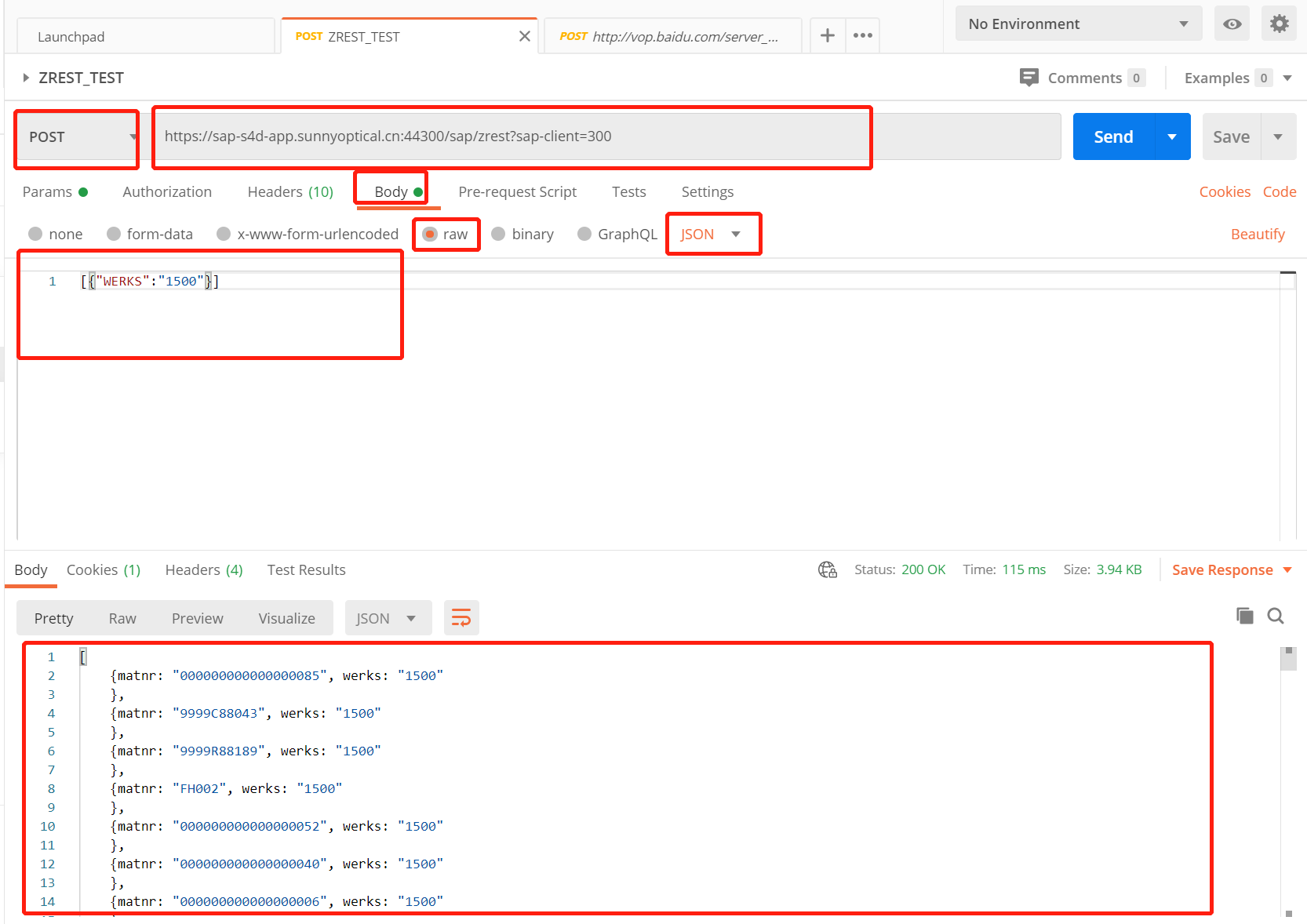Copy the response body using copy icon
The height and width of the screenshot is (924, 1307).
pyautogui.click(x=1244, y=617)
